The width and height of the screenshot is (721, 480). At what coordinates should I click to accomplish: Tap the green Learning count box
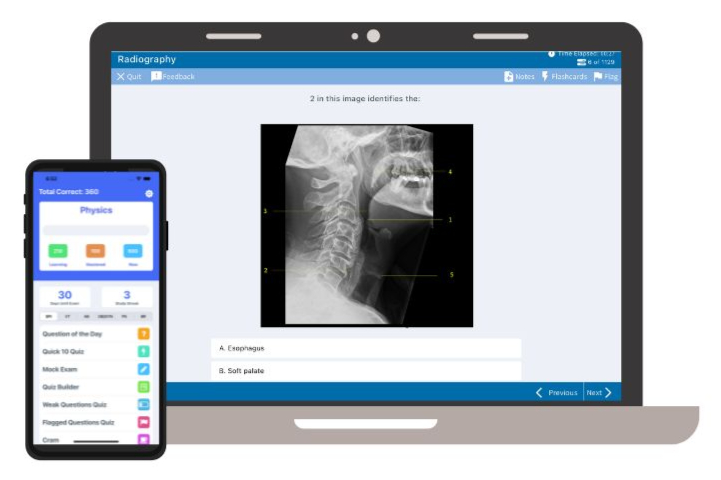tap(58, 251)
